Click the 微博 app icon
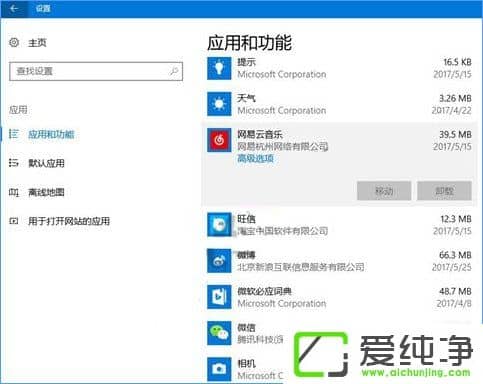This screenshot has height=384, width=483. tap(219, 261)
